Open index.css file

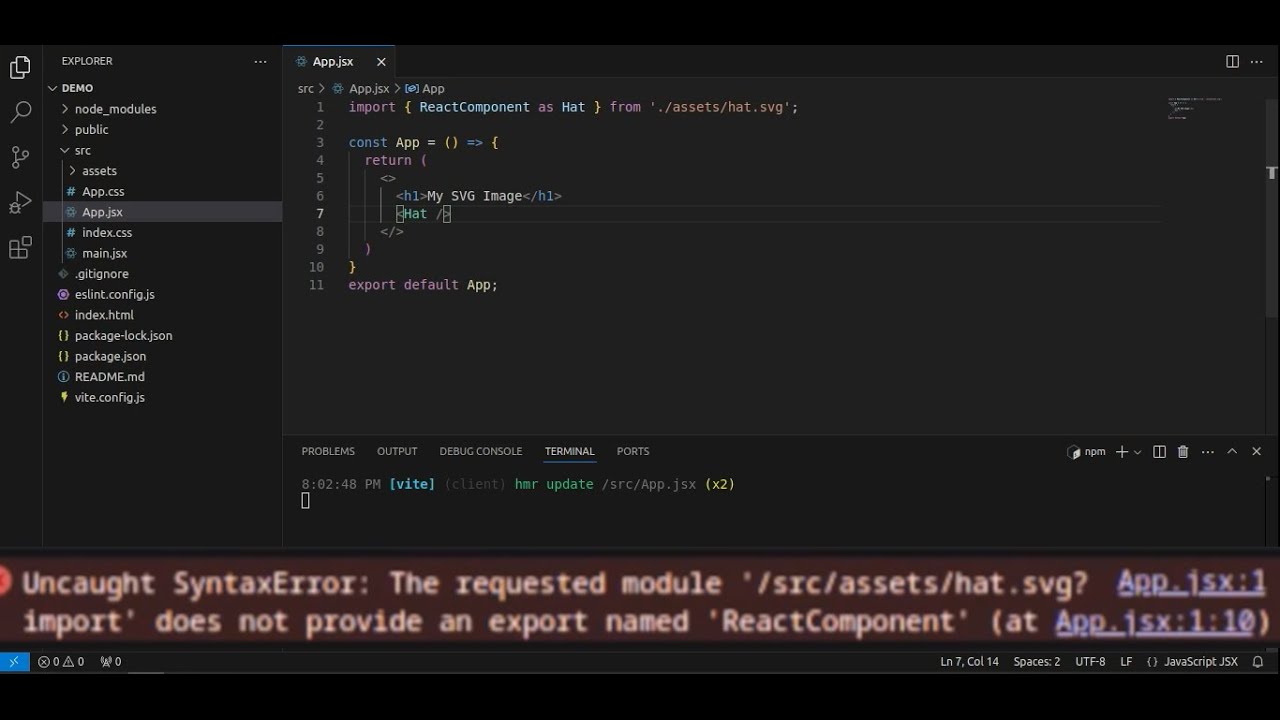pos(107,233)
